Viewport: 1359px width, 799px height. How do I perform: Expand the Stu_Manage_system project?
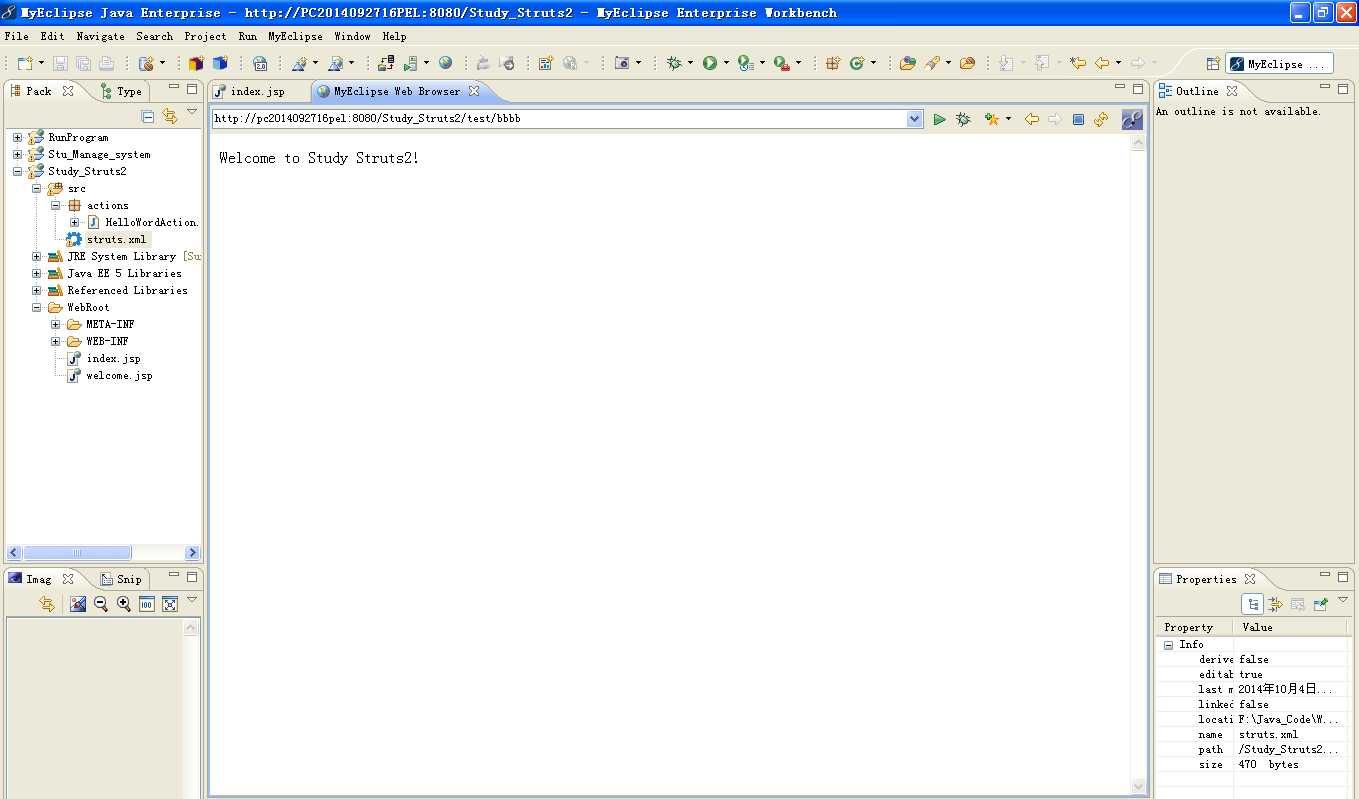coord(17,154)
